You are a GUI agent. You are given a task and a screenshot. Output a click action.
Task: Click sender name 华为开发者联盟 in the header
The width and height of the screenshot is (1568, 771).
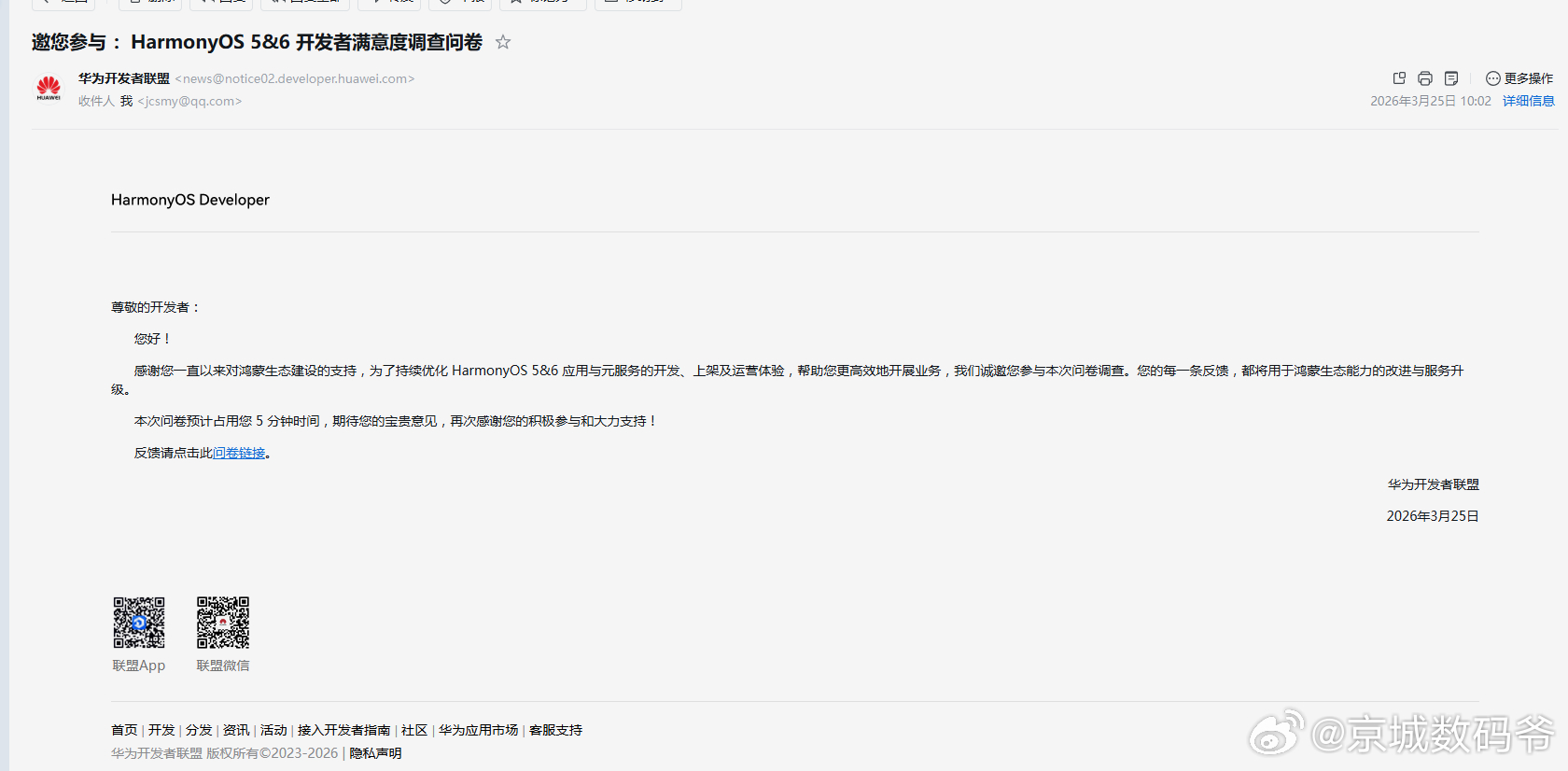(124, 78)
